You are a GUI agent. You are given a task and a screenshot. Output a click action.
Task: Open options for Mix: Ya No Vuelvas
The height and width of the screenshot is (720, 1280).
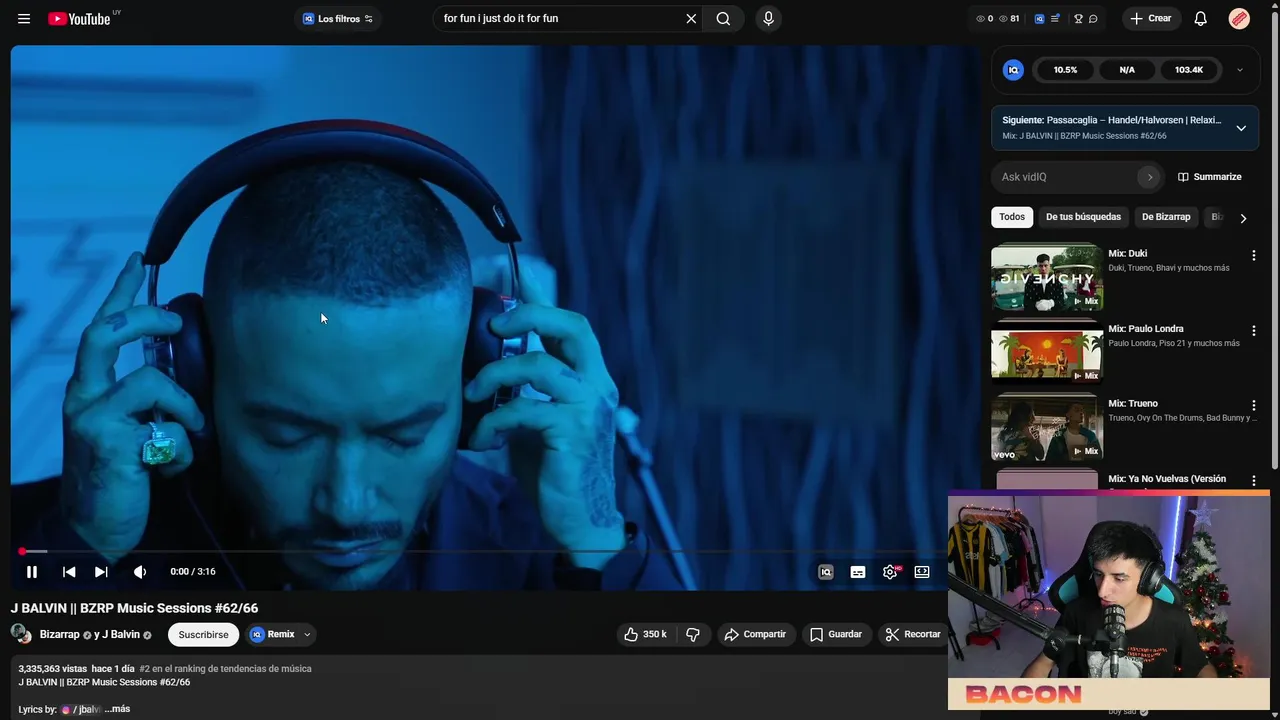coord(1254,480)
